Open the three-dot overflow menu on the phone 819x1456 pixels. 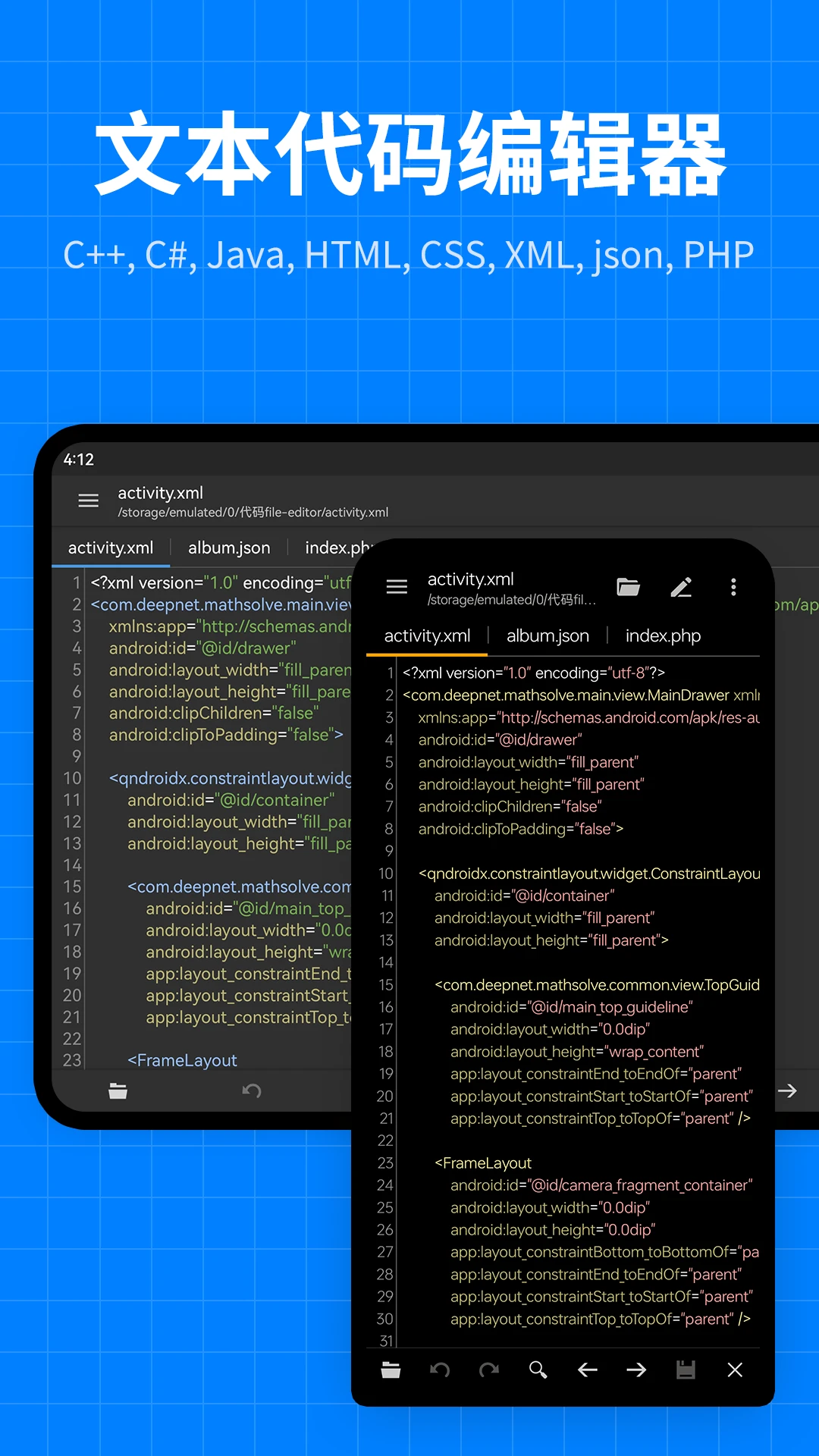tap(733, 587)
